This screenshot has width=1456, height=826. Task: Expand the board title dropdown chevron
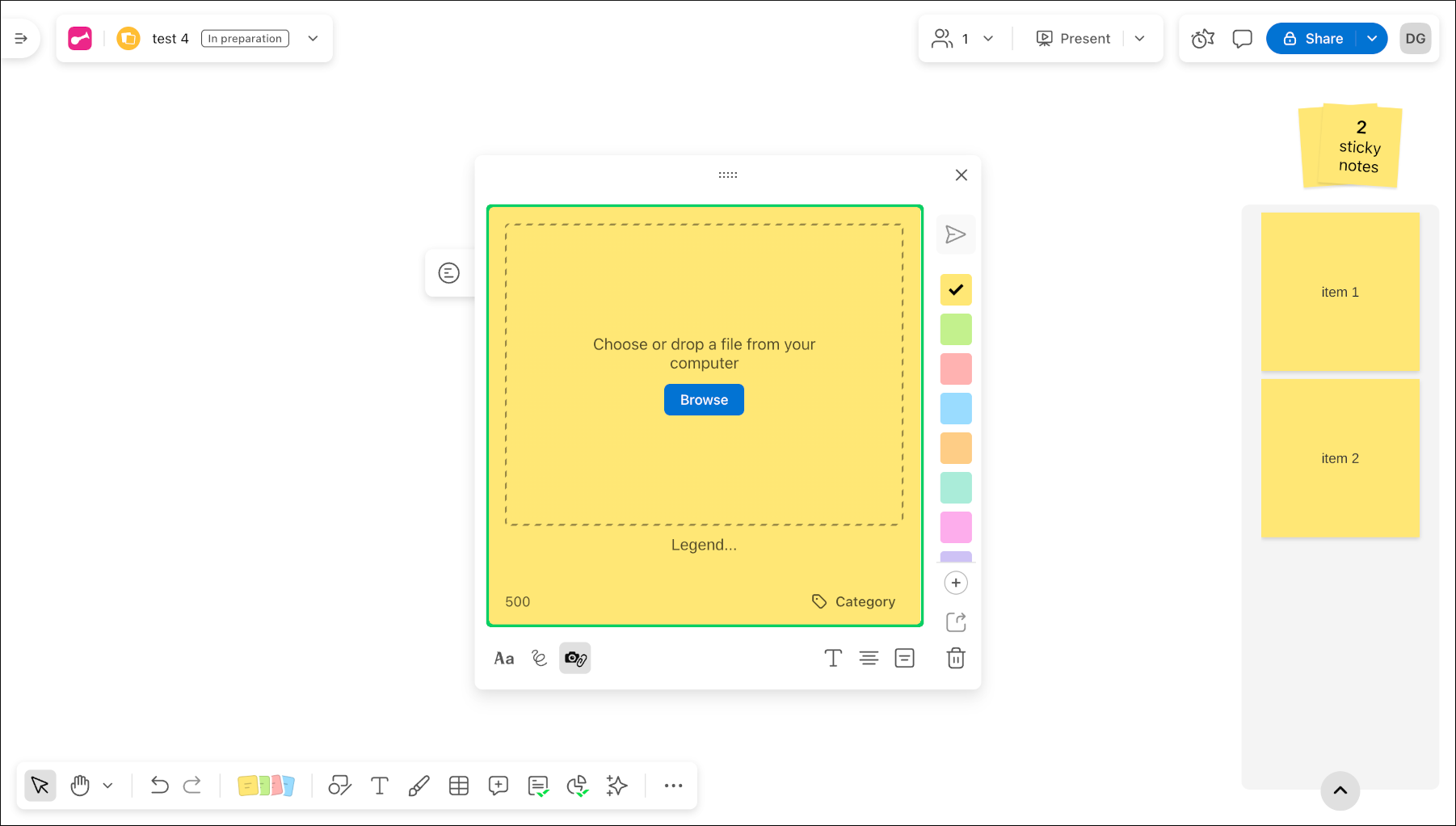point(314,39)
